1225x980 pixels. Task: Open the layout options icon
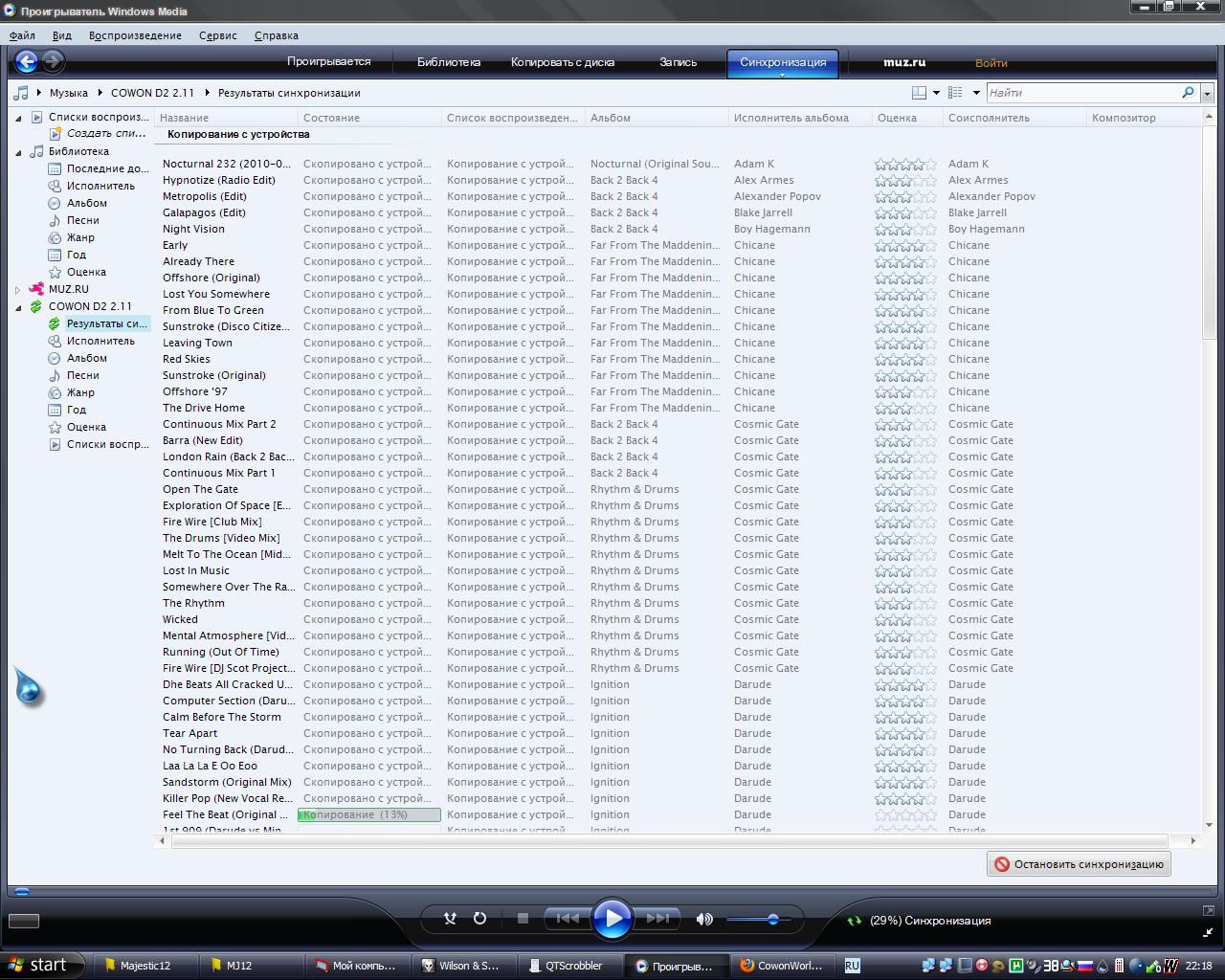pyautogui.click(x=919, y=93)
